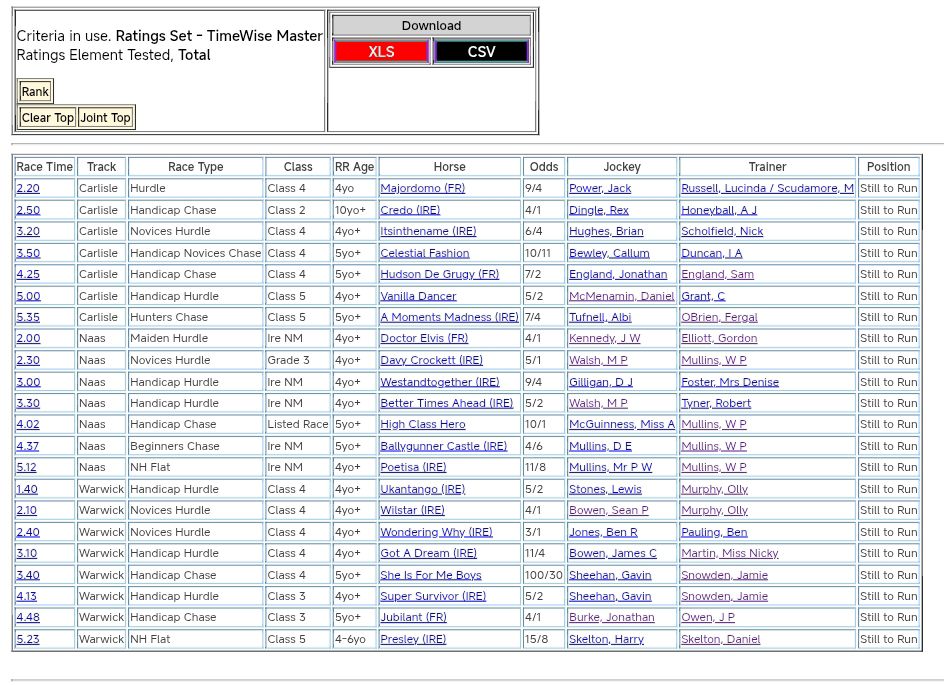The image size is (944, 685).
Task: Open horse link Majordomo (FR)
Action: click(x=422, y=188)
